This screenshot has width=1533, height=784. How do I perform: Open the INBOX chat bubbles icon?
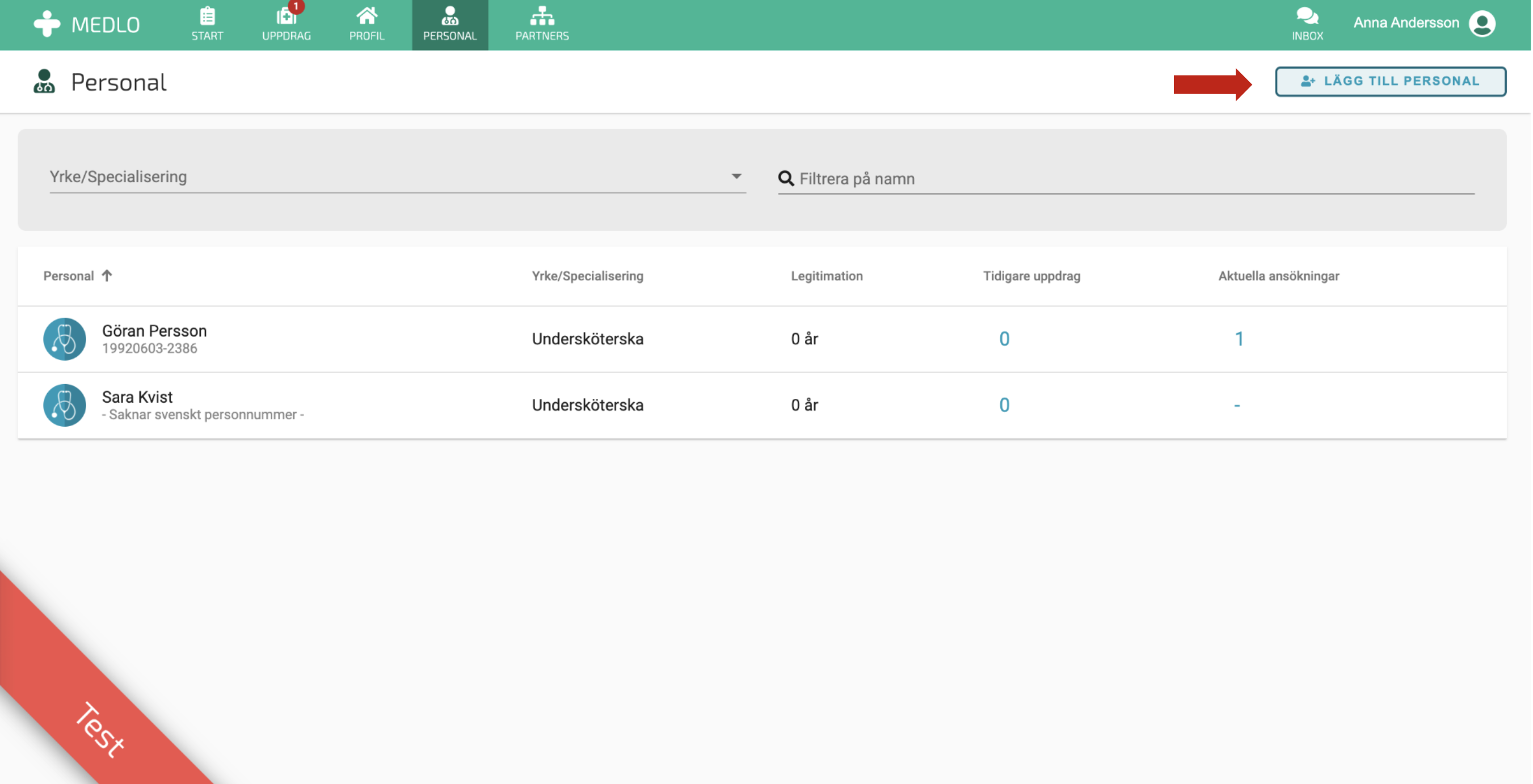(x=1307, y=16)
